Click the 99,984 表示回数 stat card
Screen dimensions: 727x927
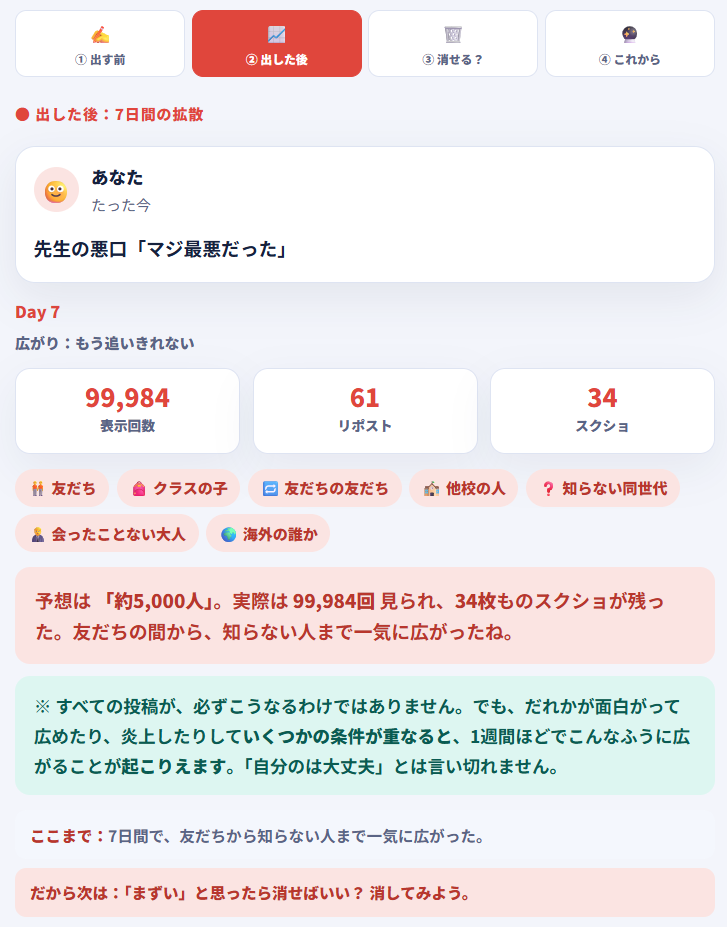[x=127, y=411]
